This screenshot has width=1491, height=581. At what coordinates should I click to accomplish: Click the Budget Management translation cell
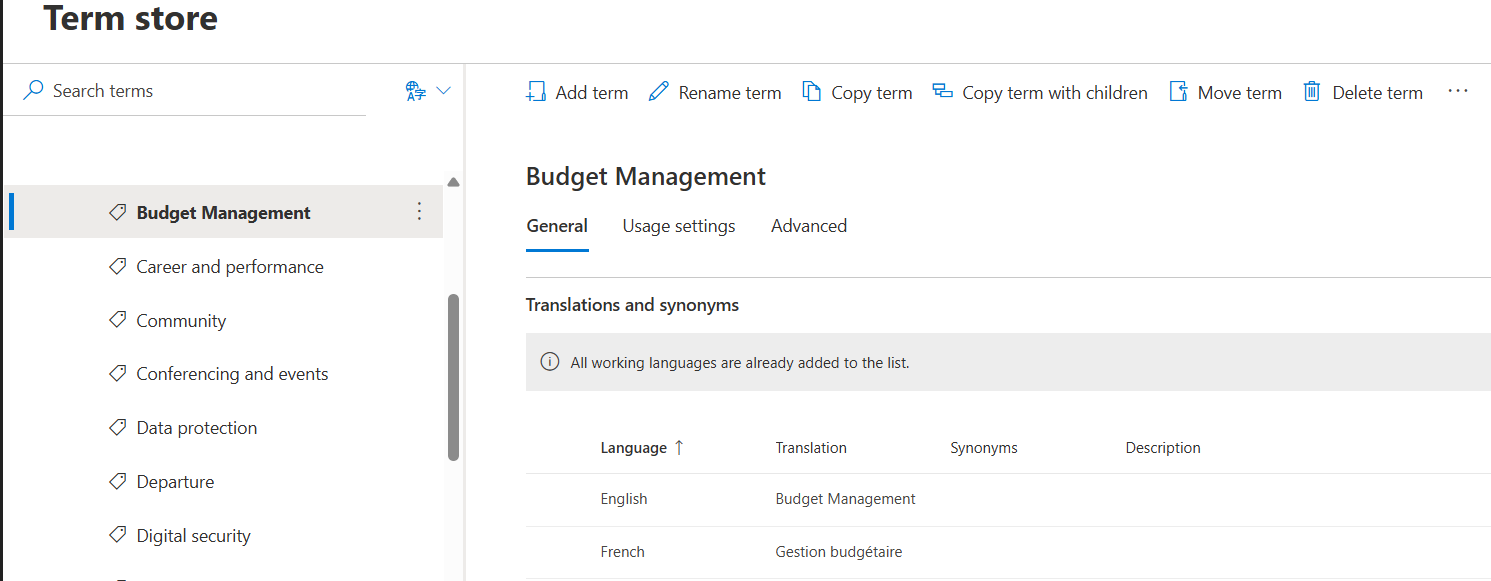click(846, 499)
